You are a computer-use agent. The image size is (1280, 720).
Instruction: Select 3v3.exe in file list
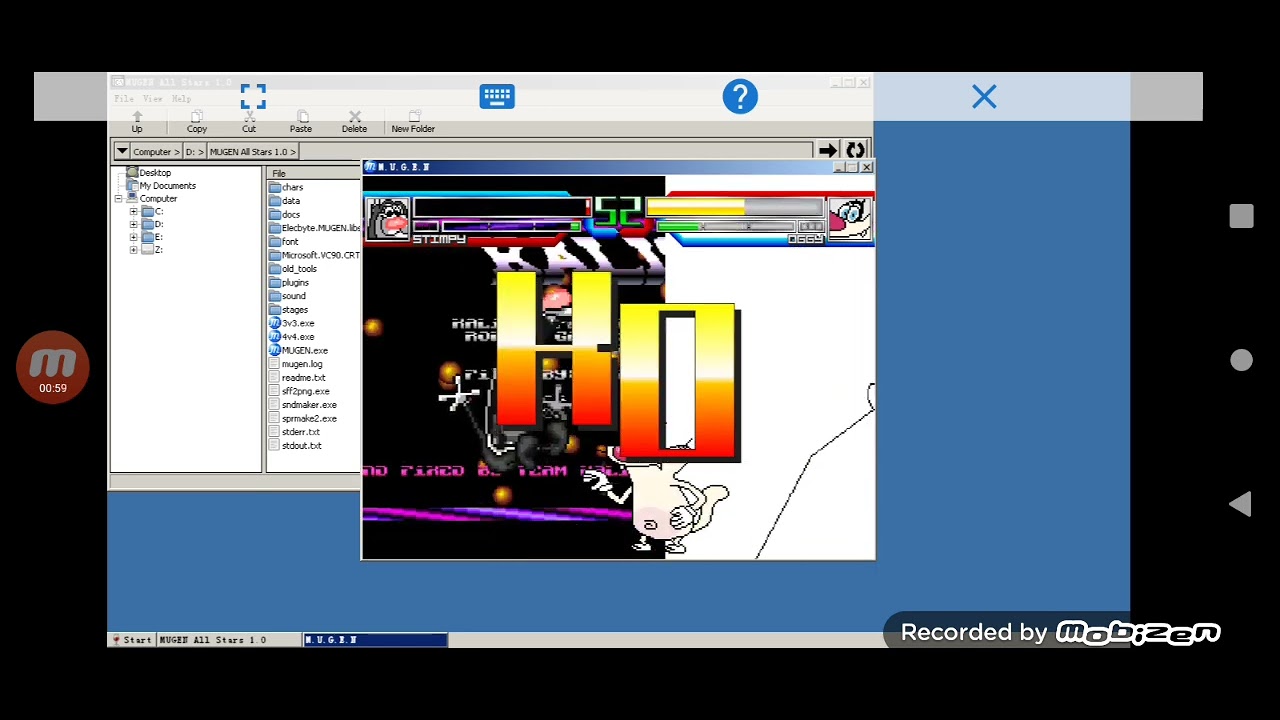coord(292,323)
